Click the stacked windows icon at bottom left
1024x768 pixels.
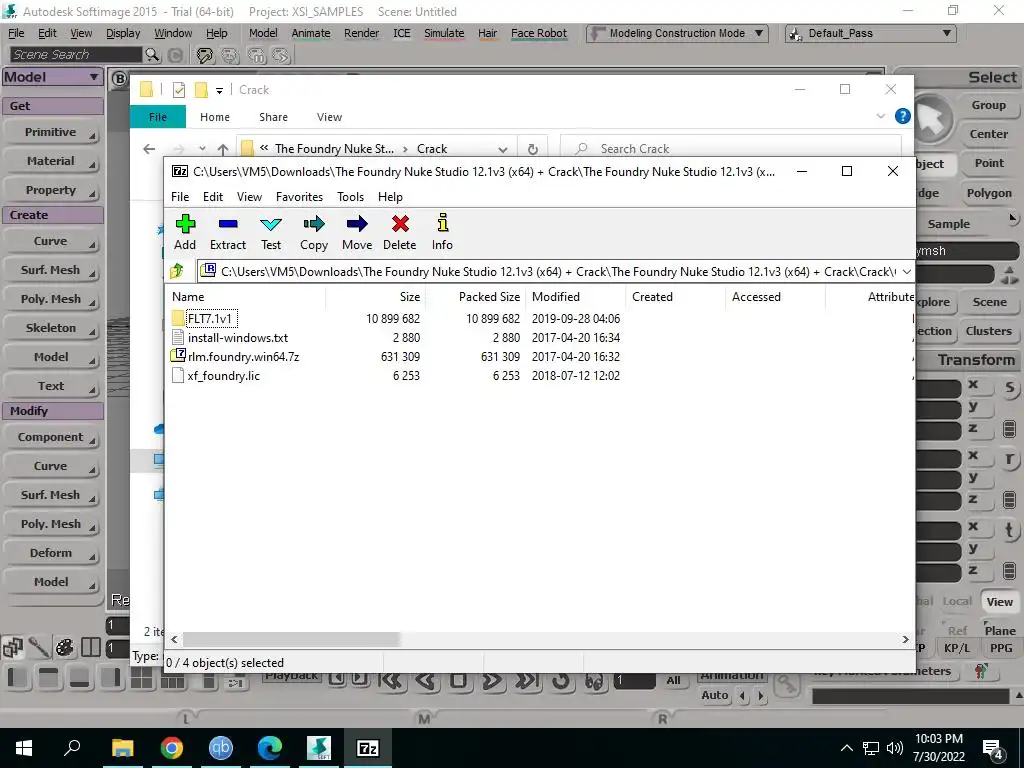click(12, 647)
